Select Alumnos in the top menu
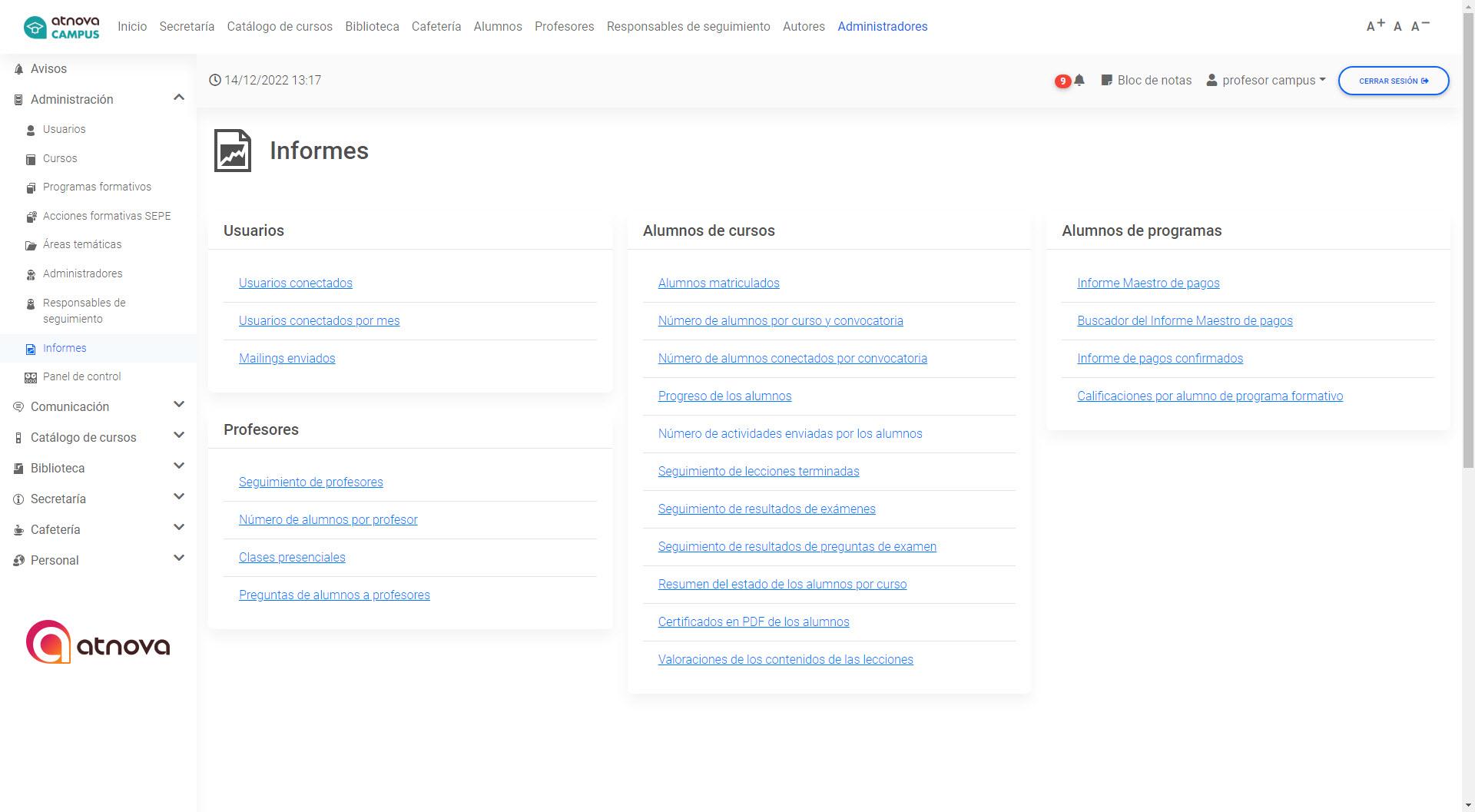Image resolution: width=1475 pixels, height=812 pixels. [x=497, y=27]
